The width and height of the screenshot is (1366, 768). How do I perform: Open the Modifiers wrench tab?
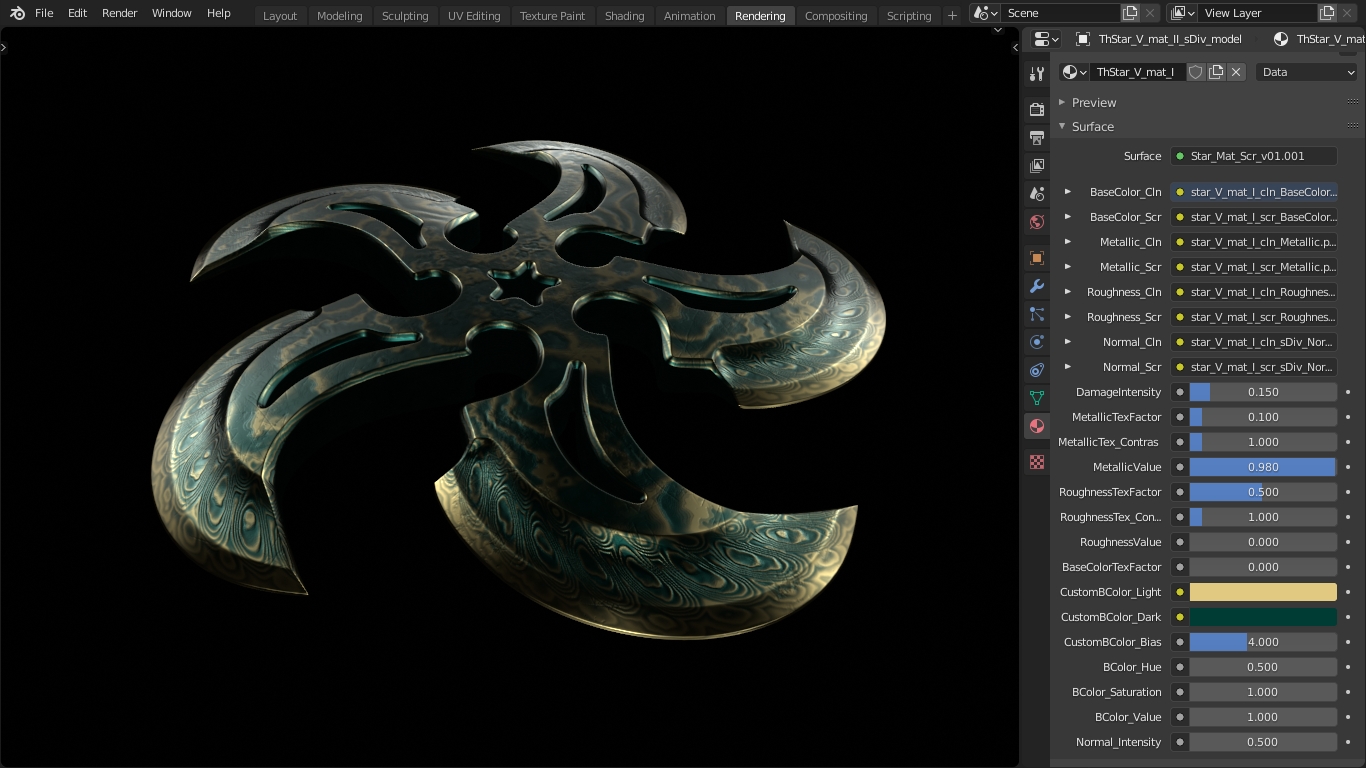(x=1037, y=286)
